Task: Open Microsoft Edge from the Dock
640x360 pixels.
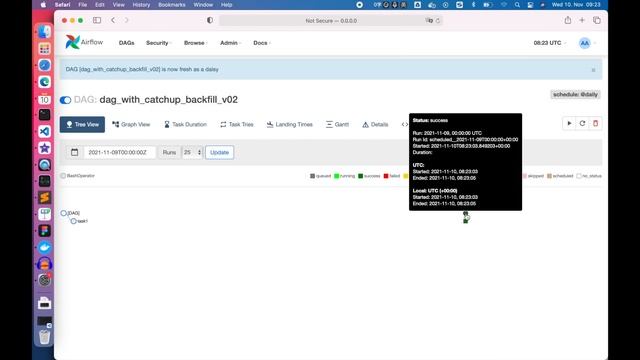Action: [44, 82]
